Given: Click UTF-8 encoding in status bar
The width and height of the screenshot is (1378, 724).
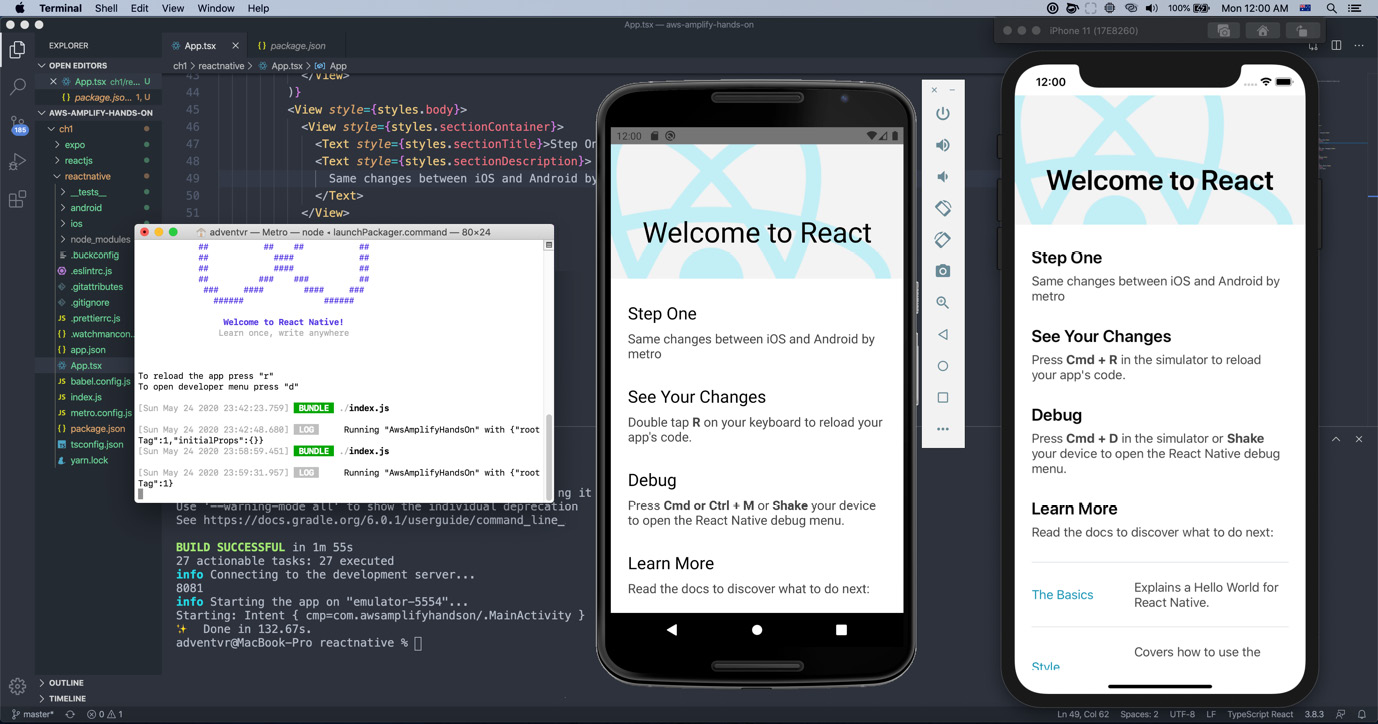Looking at the screenshot, I should [1182, 714].
